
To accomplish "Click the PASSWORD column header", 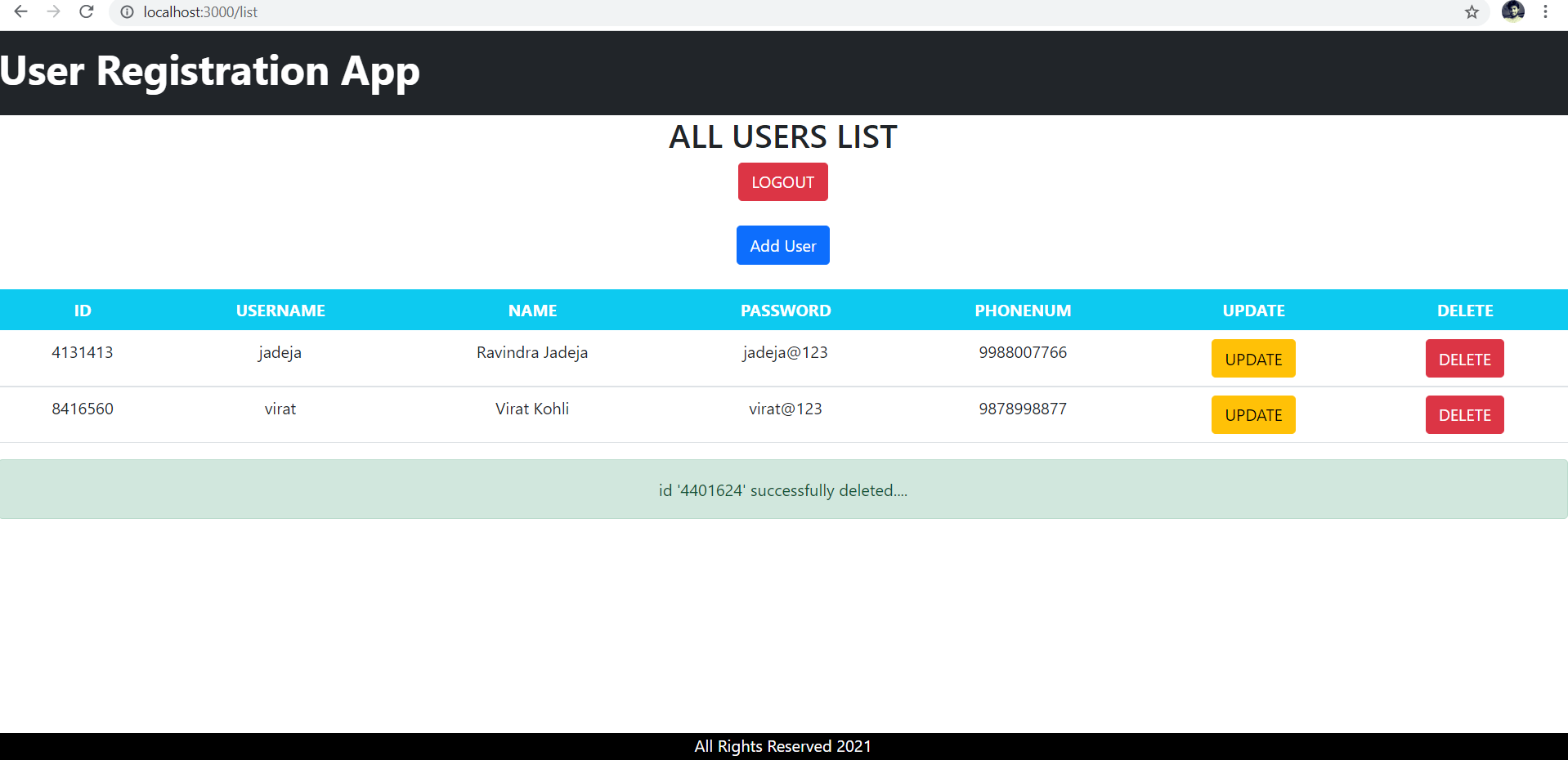I will tap(786, 311).
